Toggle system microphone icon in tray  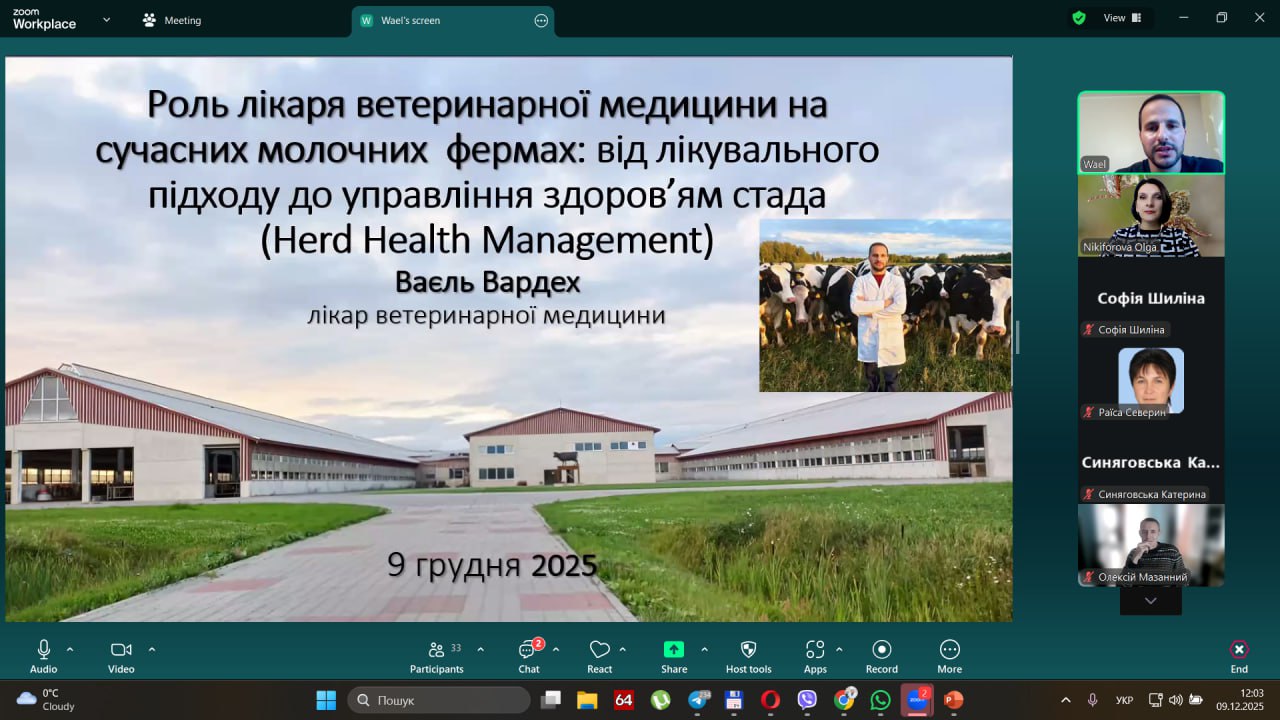1092,700
